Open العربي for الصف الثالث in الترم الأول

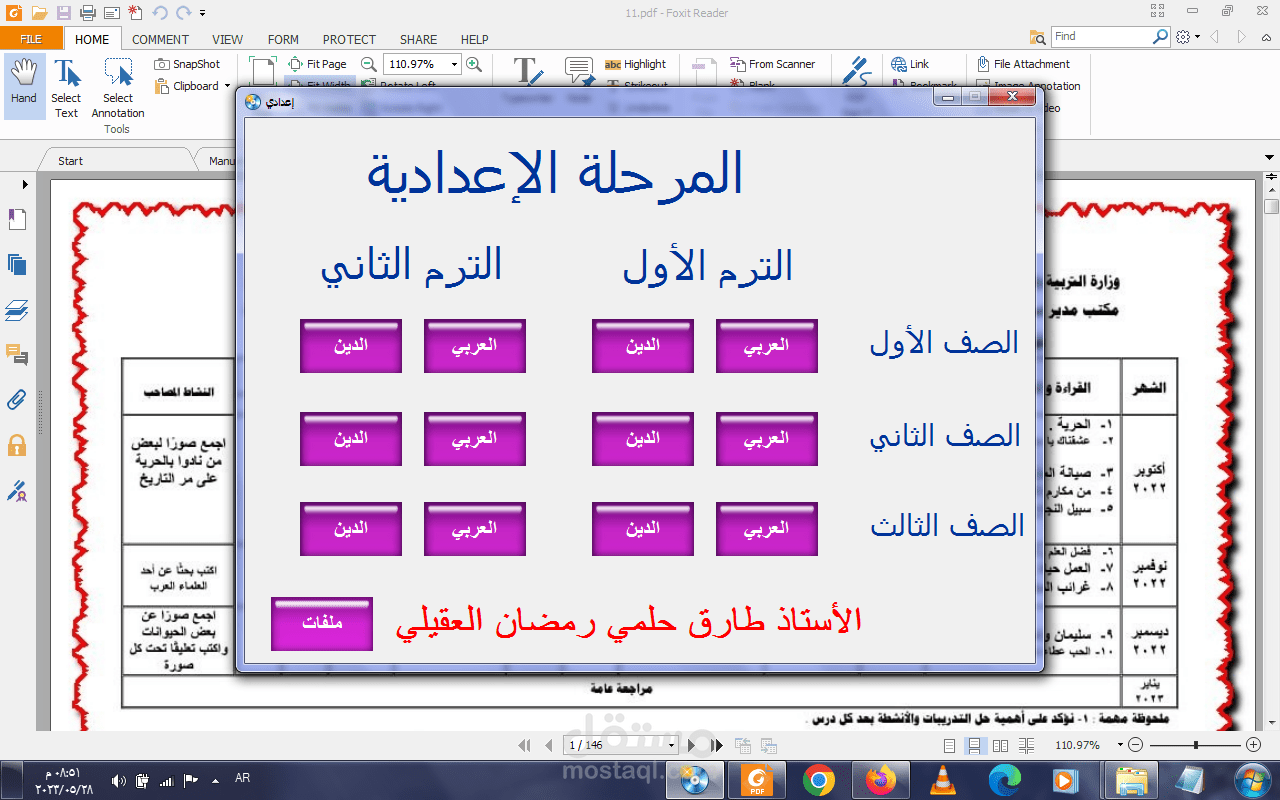coord(767,529)
